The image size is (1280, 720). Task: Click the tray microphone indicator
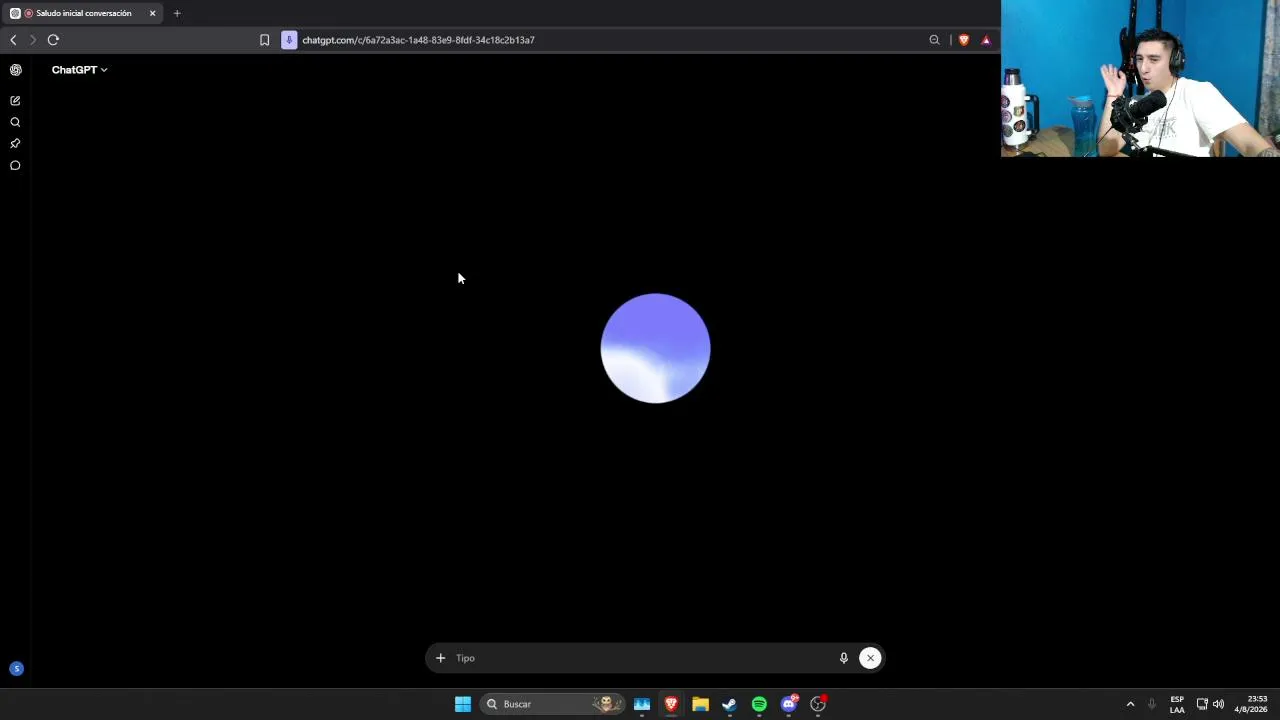(x=1152, y=704)
